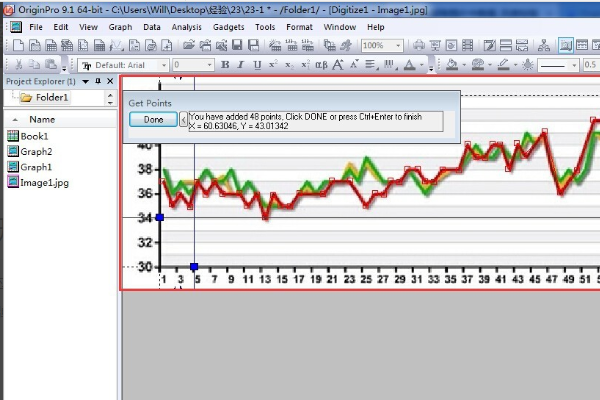This screenshot has height=400, width=600.
Task: Click the Project Explorer toggle icon
Action: coord(566,45)
